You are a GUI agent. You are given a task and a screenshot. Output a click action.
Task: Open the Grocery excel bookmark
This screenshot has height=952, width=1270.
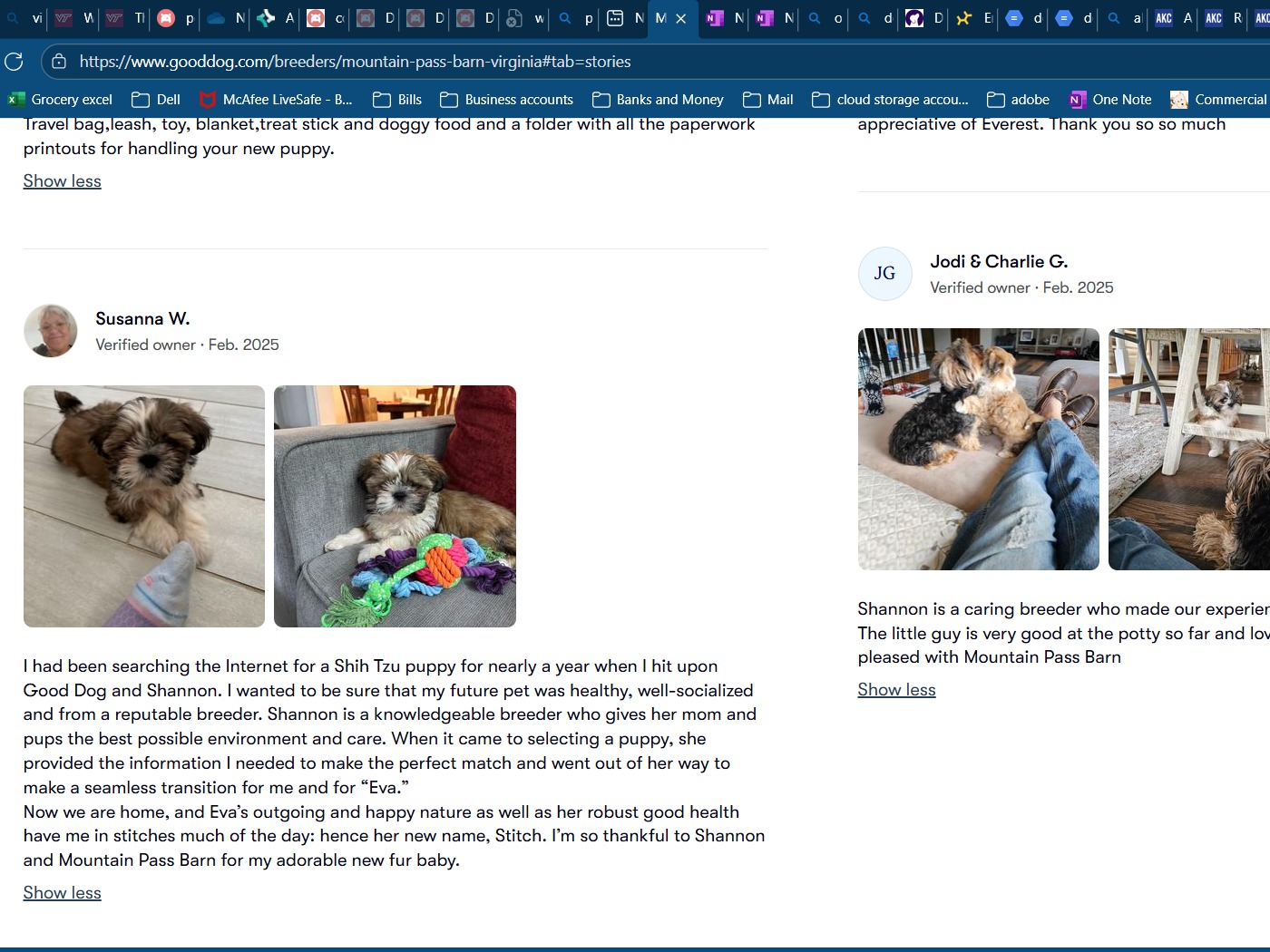(60, 100)
